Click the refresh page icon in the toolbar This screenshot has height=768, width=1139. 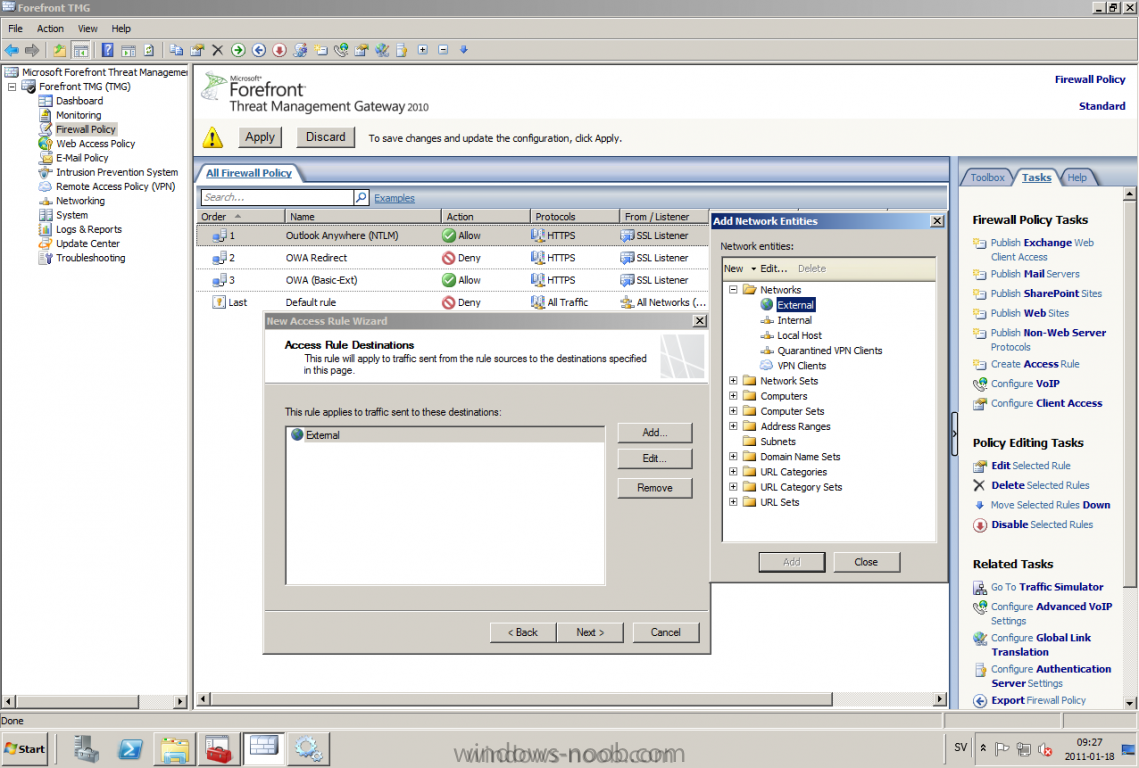(149, 50)
